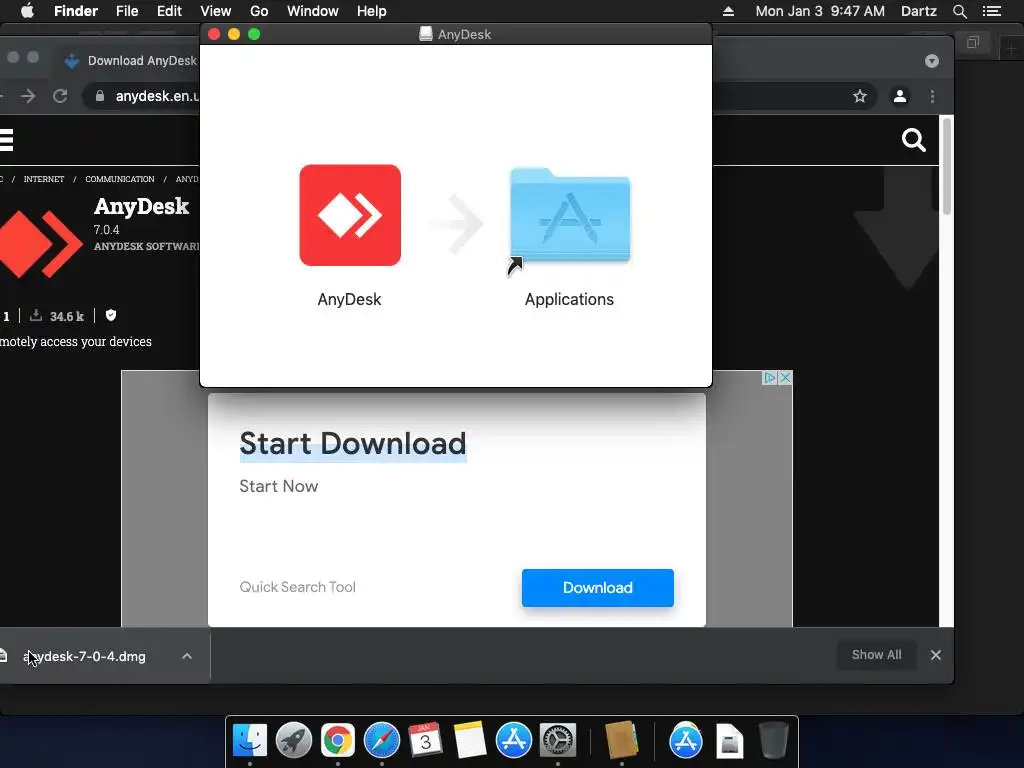Open downloaded anydesk-7-0-4.dmg file
1024x768 pixels.
coord(85,656)
